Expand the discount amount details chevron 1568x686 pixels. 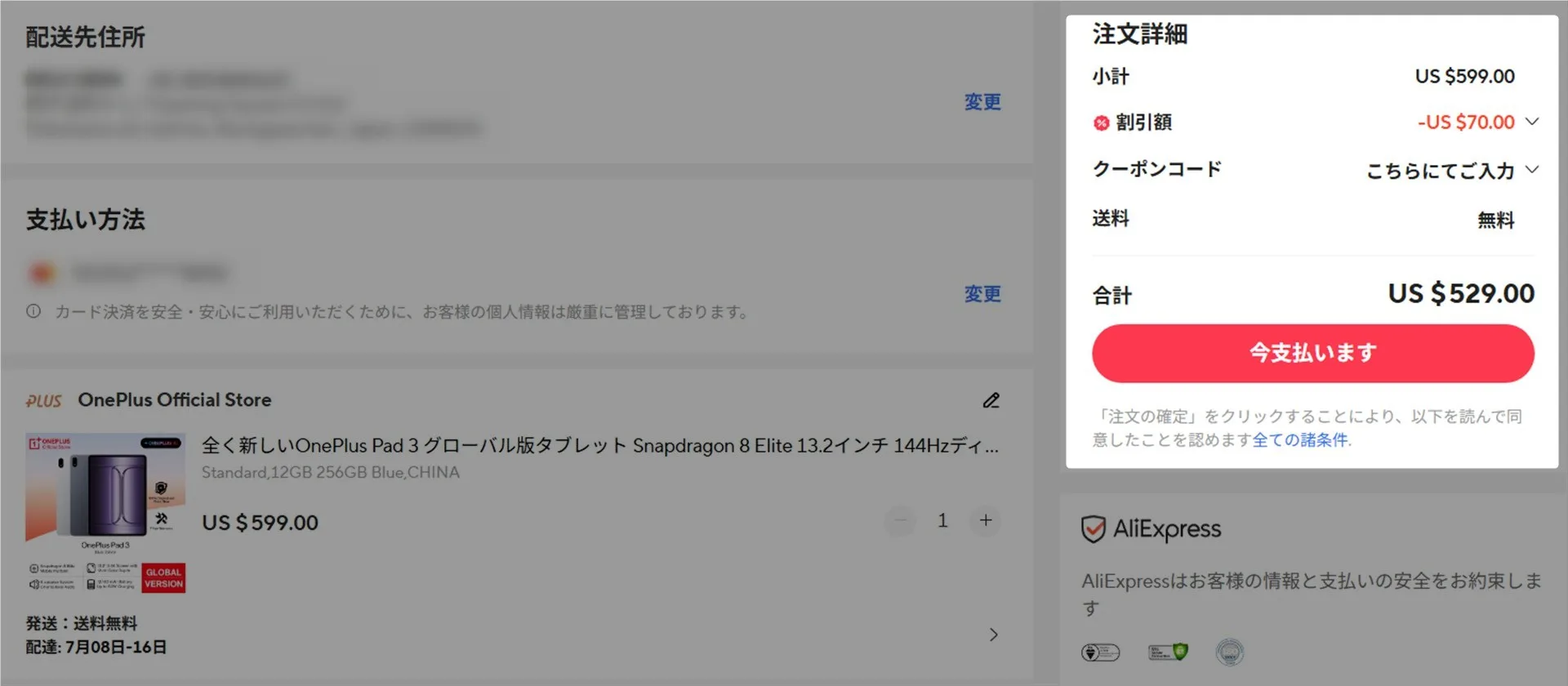[1532, 121]
